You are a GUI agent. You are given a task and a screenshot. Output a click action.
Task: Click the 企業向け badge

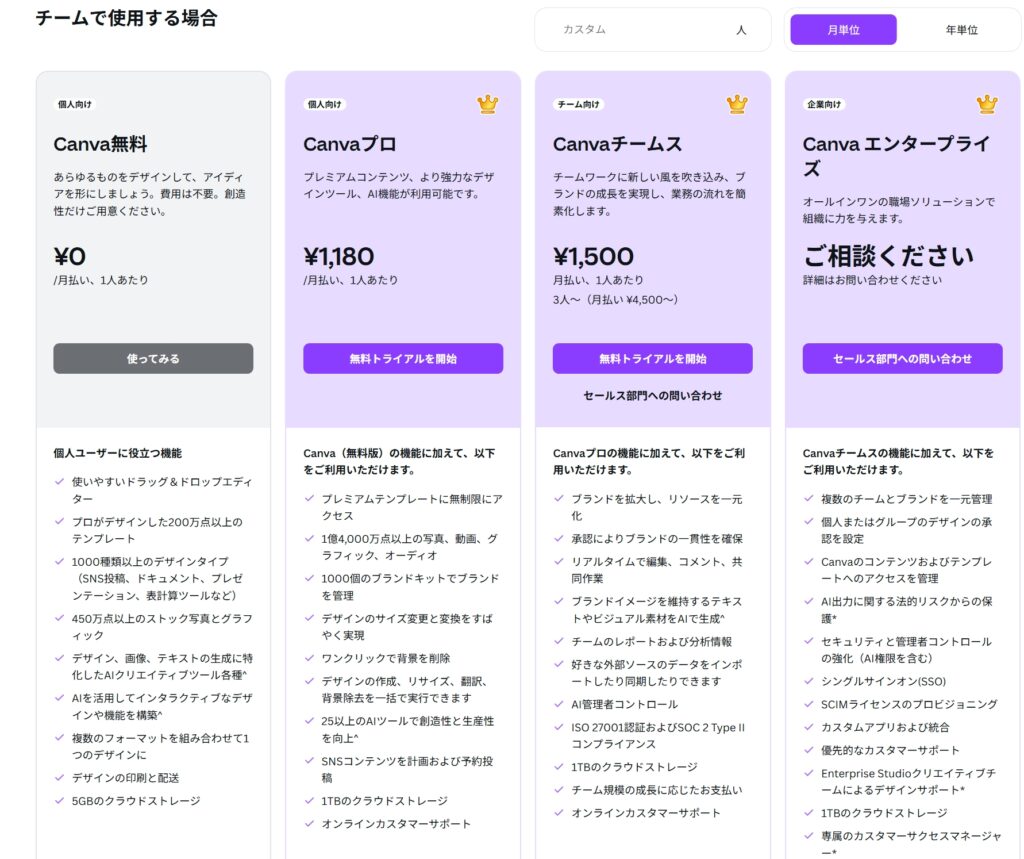tap(824, 104)
